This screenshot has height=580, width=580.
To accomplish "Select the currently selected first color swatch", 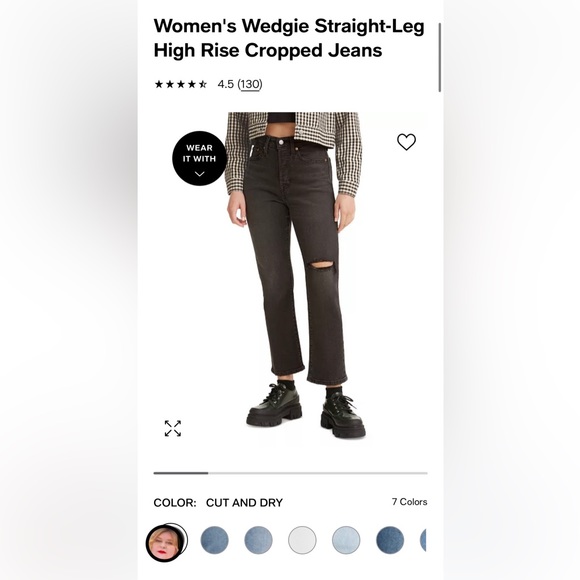I will [166, 542].
